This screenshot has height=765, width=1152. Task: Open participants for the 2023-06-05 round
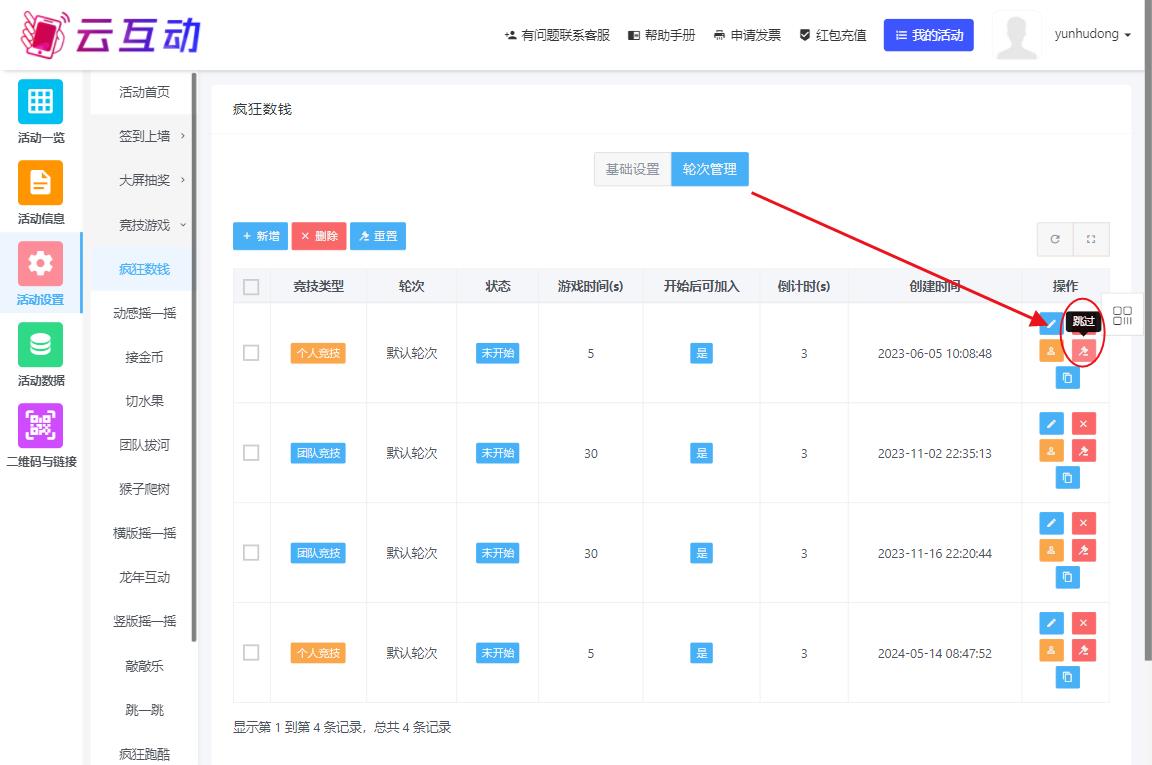[1051, 351]
